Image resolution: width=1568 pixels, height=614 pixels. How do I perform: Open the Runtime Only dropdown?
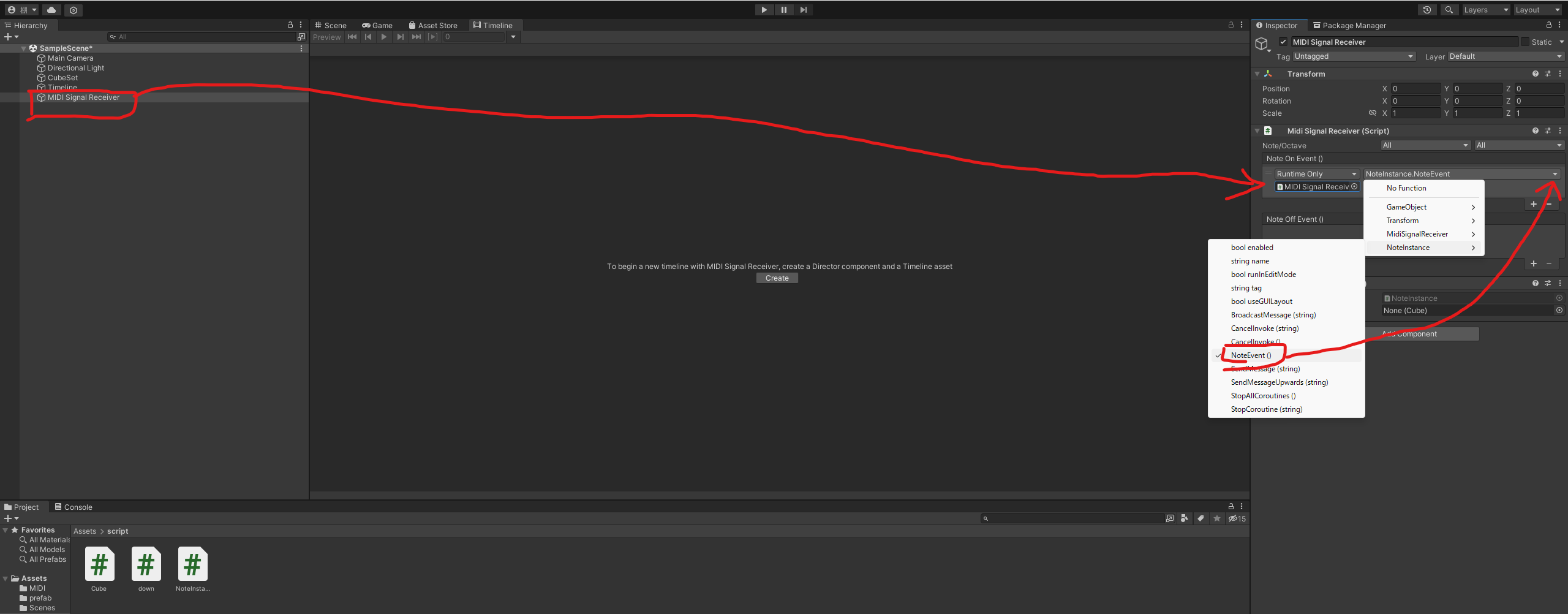[x=1317, y=174]
